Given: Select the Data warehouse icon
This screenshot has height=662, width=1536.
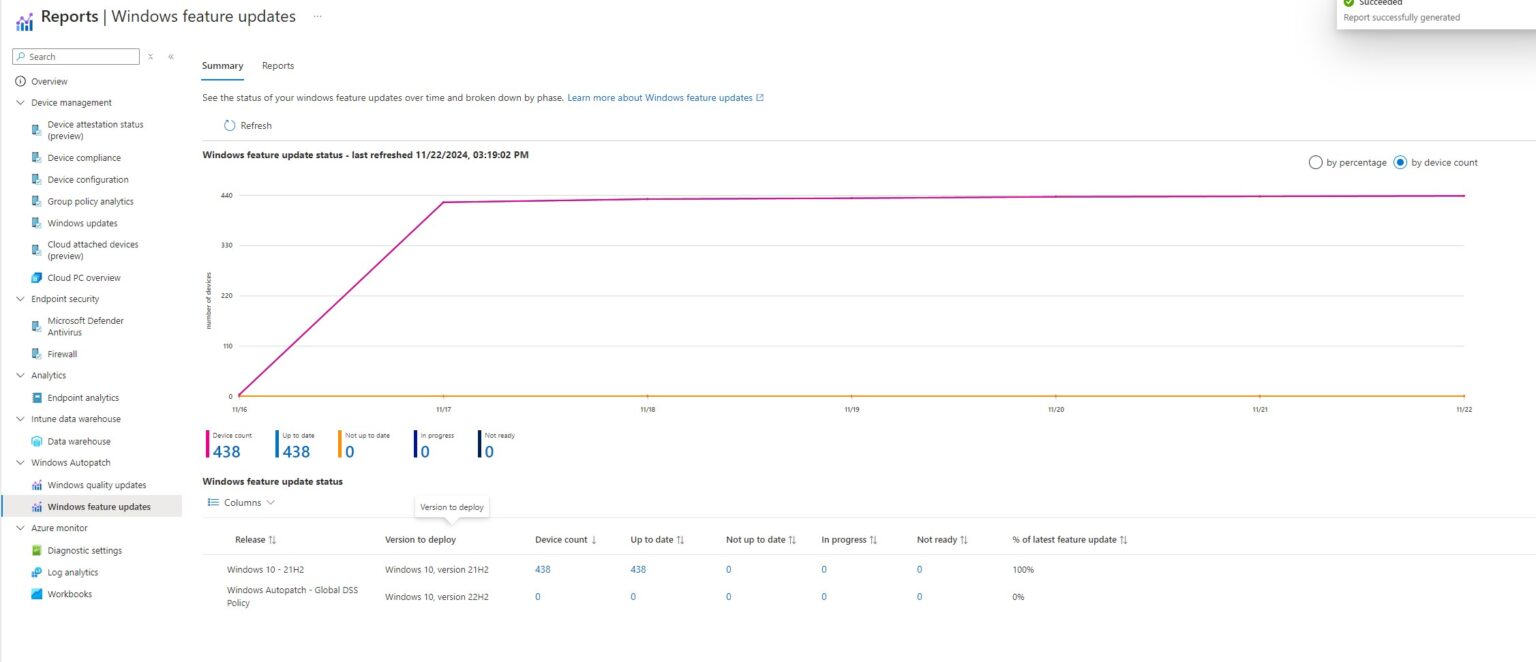Looking at the screenshot, I should [x=36, y=441].
